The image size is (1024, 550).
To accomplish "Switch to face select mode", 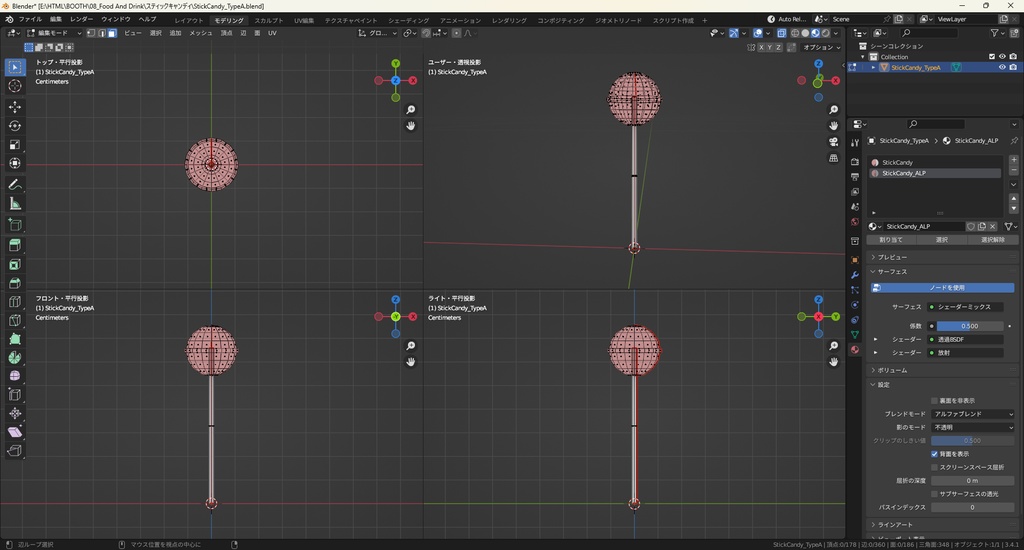I will point(112,33).
